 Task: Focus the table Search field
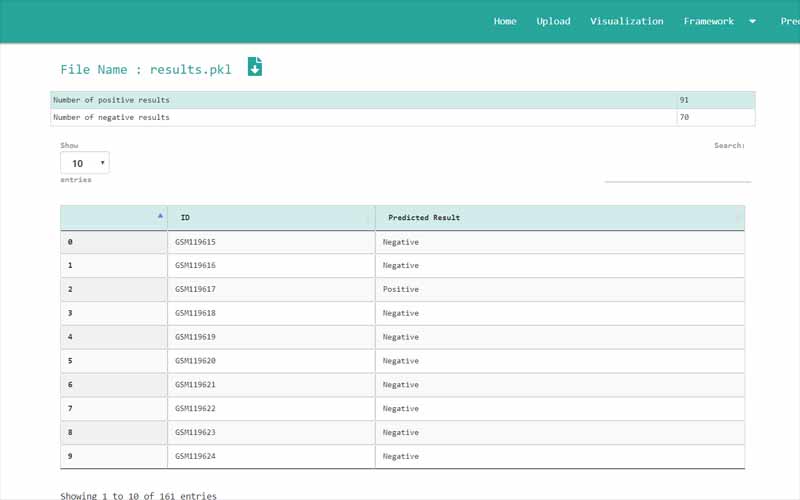(677, 171)
